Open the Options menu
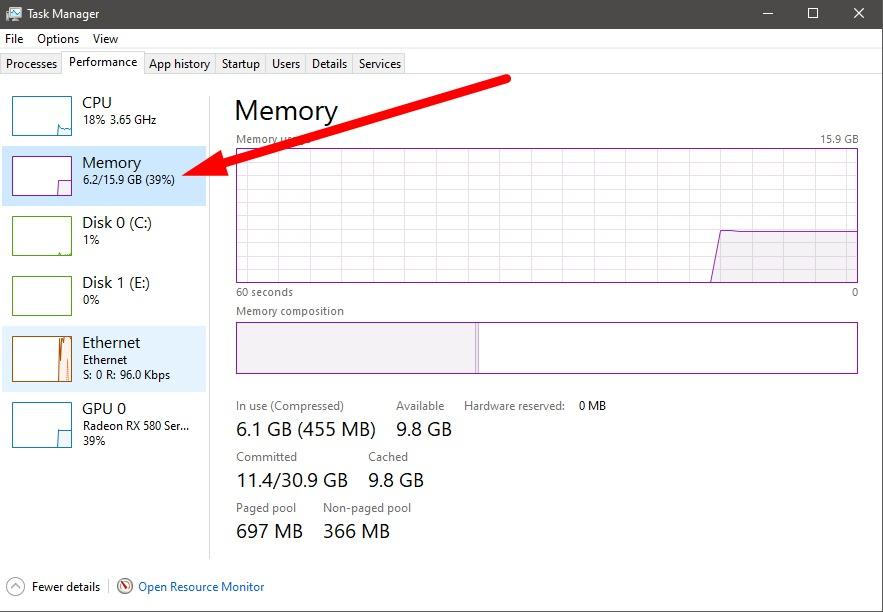The image size is (883, 612). [58, 39]
